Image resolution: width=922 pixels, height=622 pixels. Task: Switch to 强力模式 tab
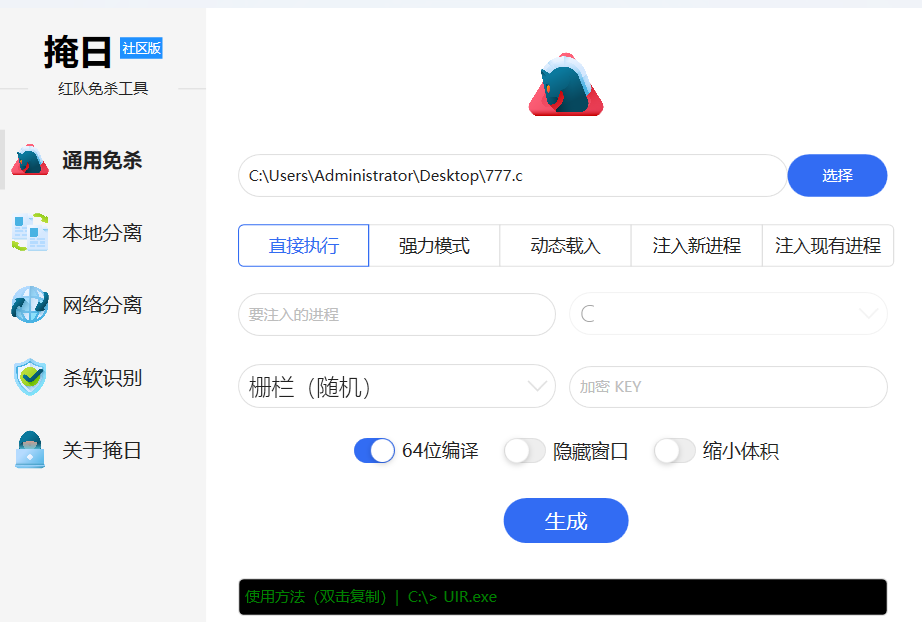pyautogui.click(x=434, y=245)
